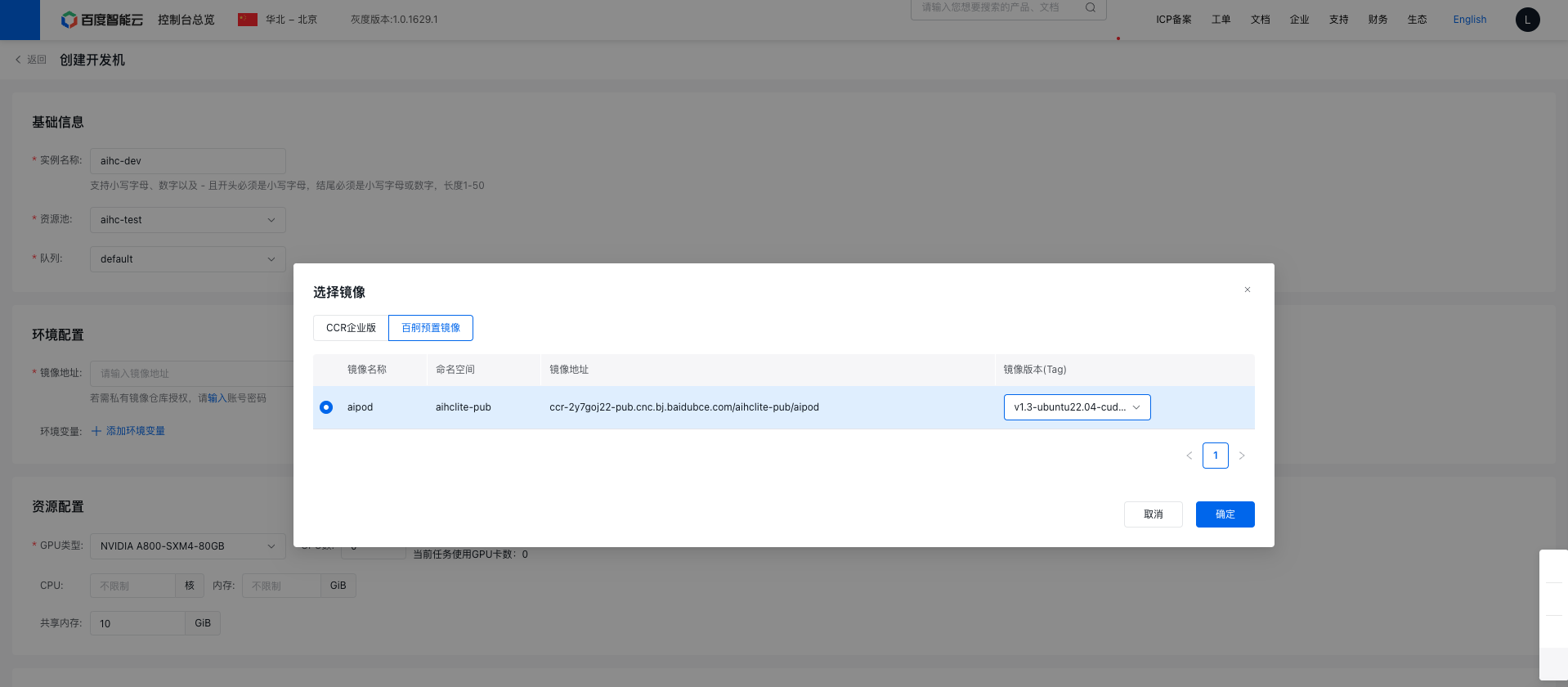The image size is (1568, 687).
Task: Click the 添加环境变量 link
Action: pyautogui.click(x=136, y=431)
